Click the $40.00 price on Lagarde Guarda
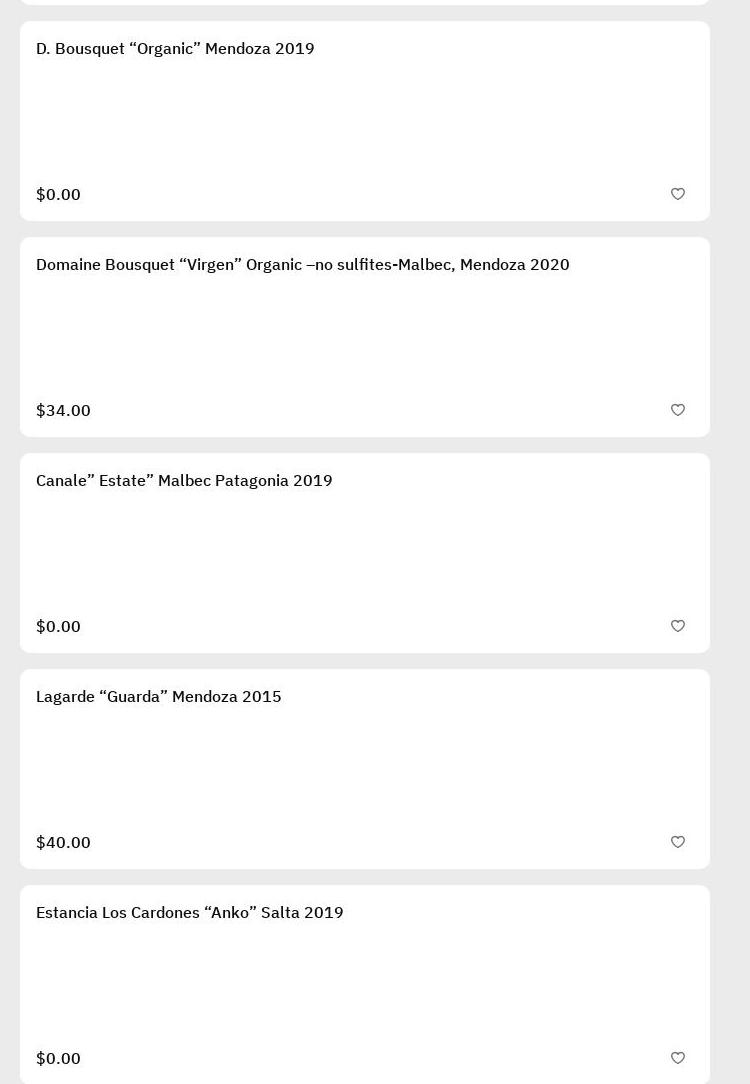Image resolution: width=750 pixels, height=1084 pixels. point(63,842)
